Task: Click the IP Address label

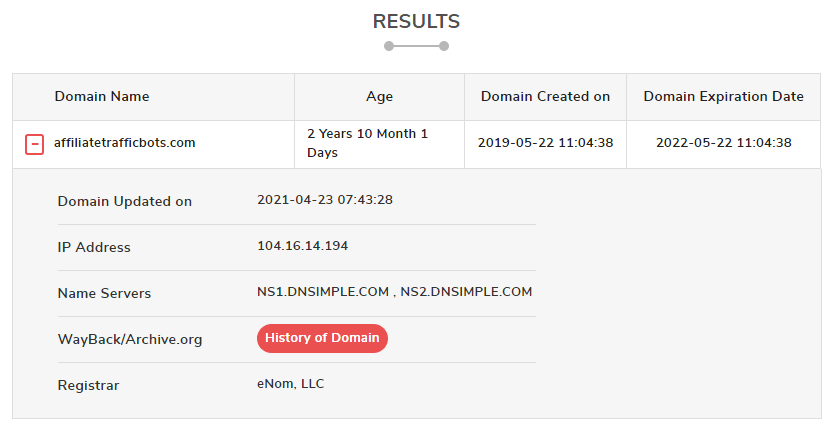Action: click(x=94, y=247)
